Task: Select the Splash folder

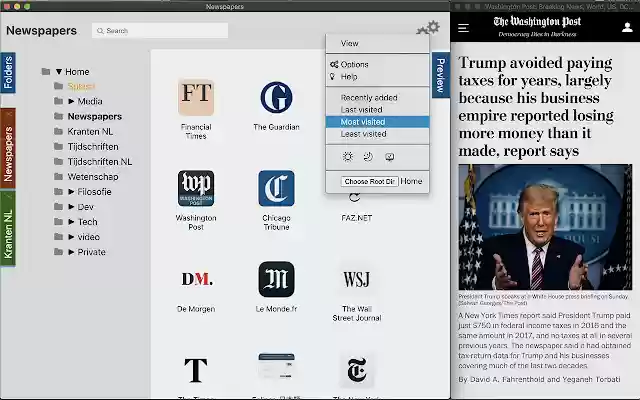Action: tap(81, 86)
